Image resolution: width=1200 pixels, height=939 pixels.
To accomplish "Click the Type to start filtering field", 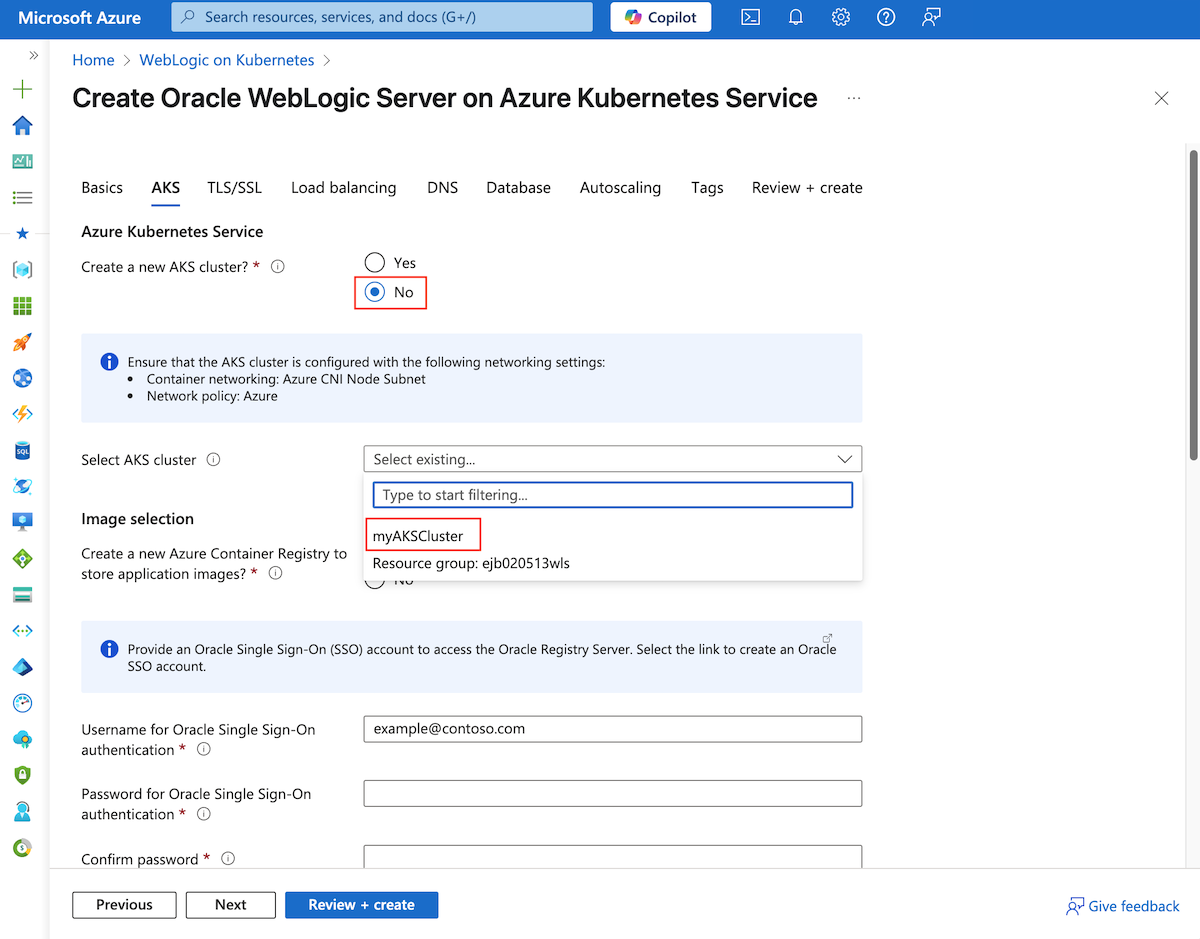I will coord(612,494).
